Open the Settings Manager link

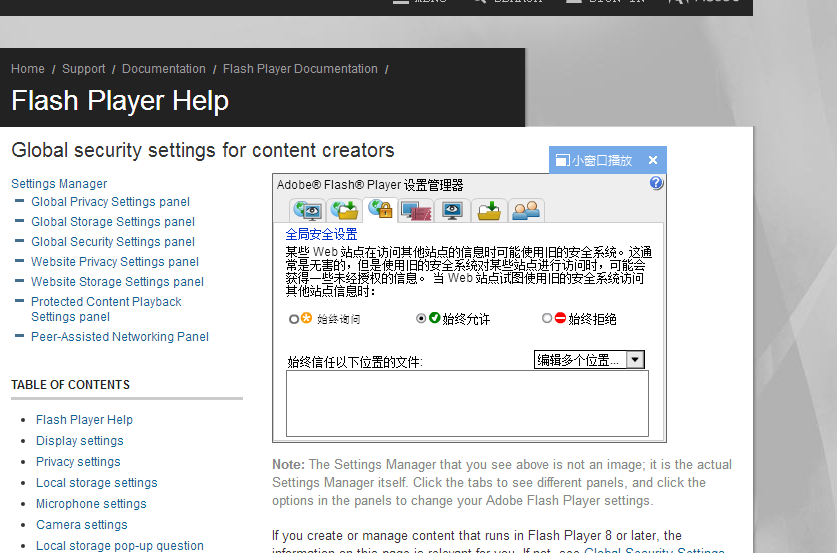(x=59, y=184)
